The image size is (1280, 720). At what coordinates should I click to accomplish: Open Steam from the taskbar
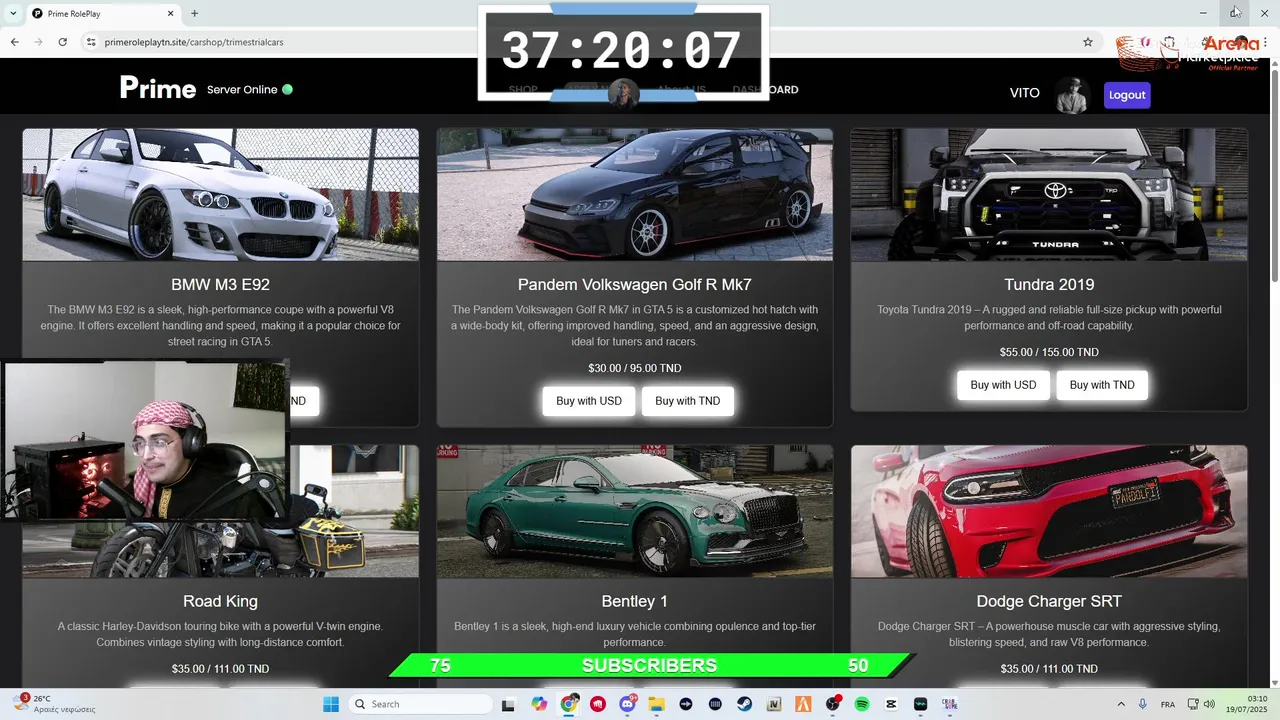[745, 704]
